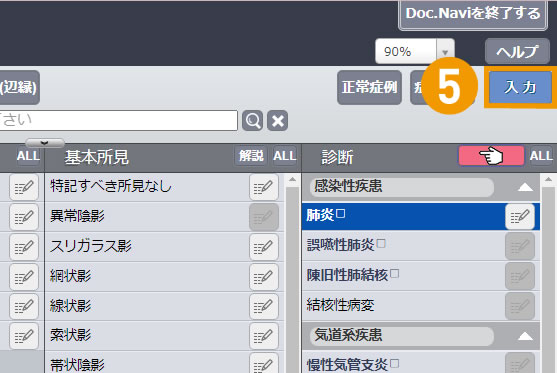Open the 90% zoom dropdown
This screenshot has height=373, width=557.
(445, 52)
